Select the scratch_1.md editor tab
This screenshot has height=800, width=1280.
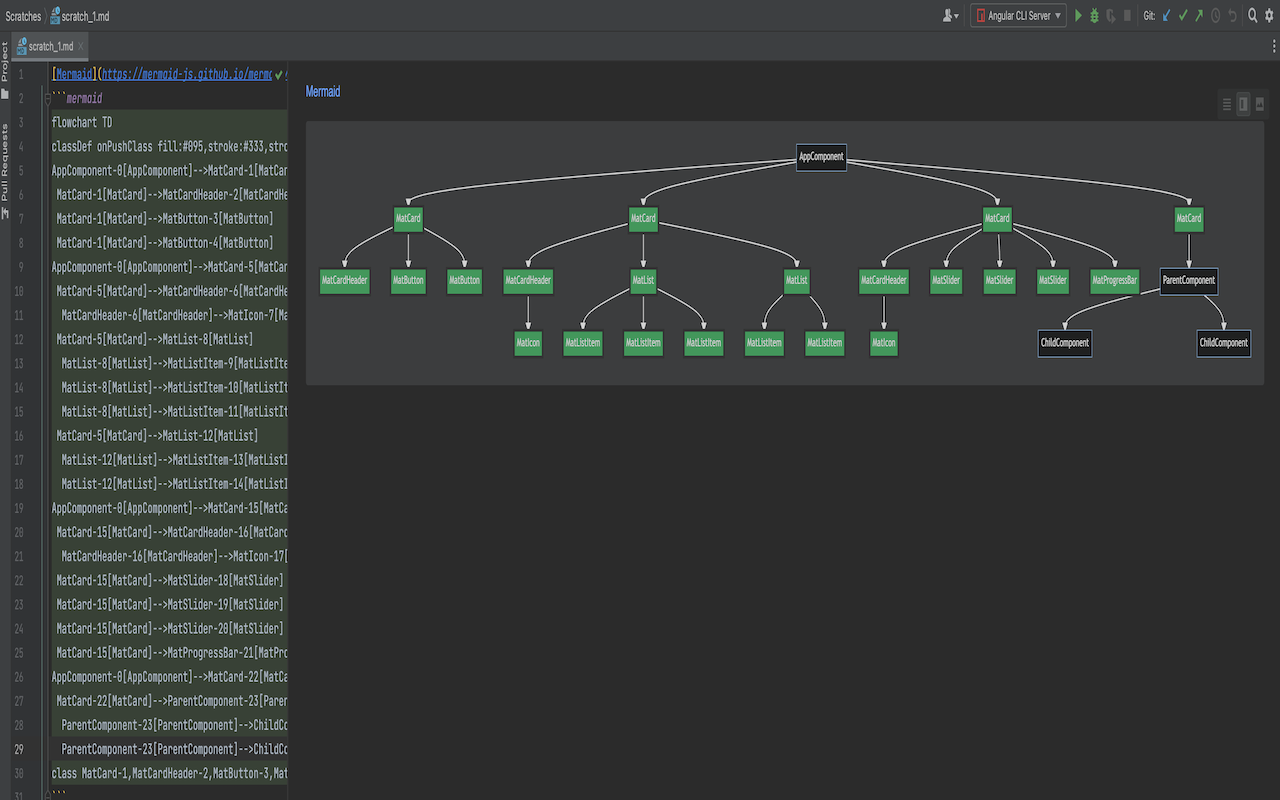(x=50, y=47)
